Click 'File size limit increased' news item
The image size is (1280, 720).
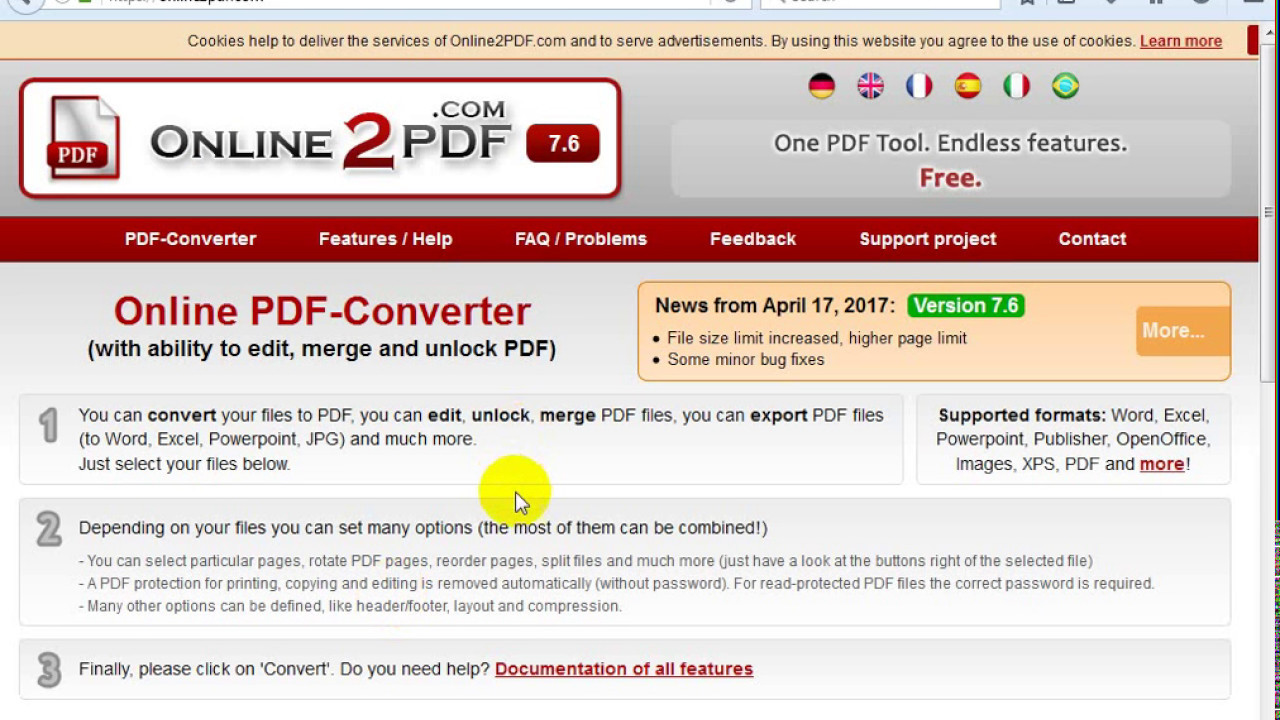click(x=817, y=338)
